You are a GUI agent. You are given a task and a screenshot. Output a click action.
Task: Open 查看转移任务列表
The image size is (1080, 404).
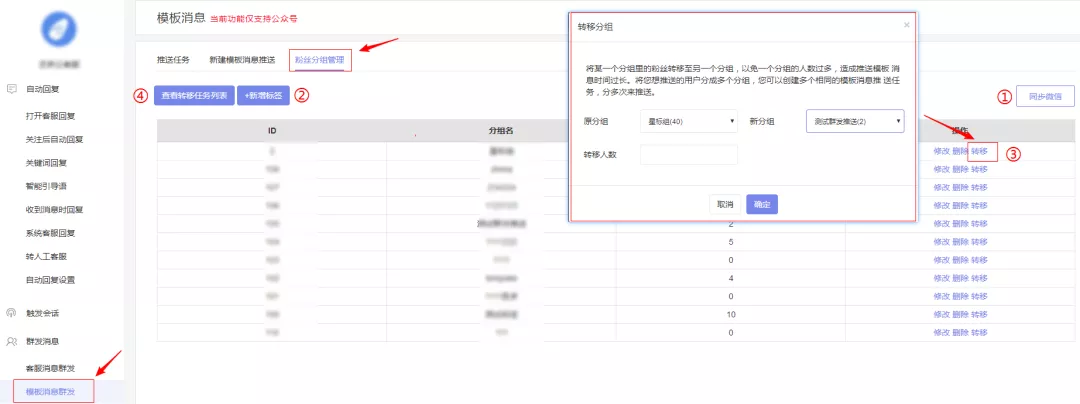(194, 96)
